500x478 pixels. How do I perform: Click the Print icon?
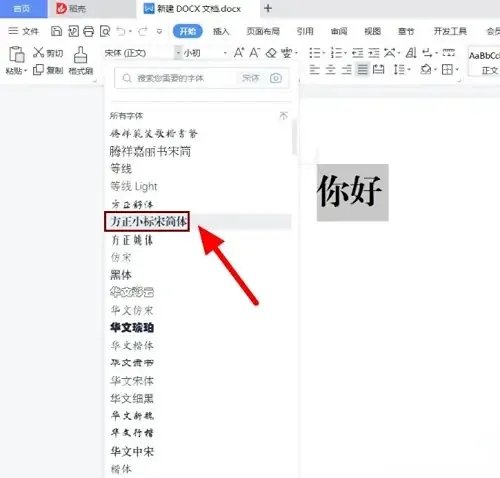click(x=88, y=31)
